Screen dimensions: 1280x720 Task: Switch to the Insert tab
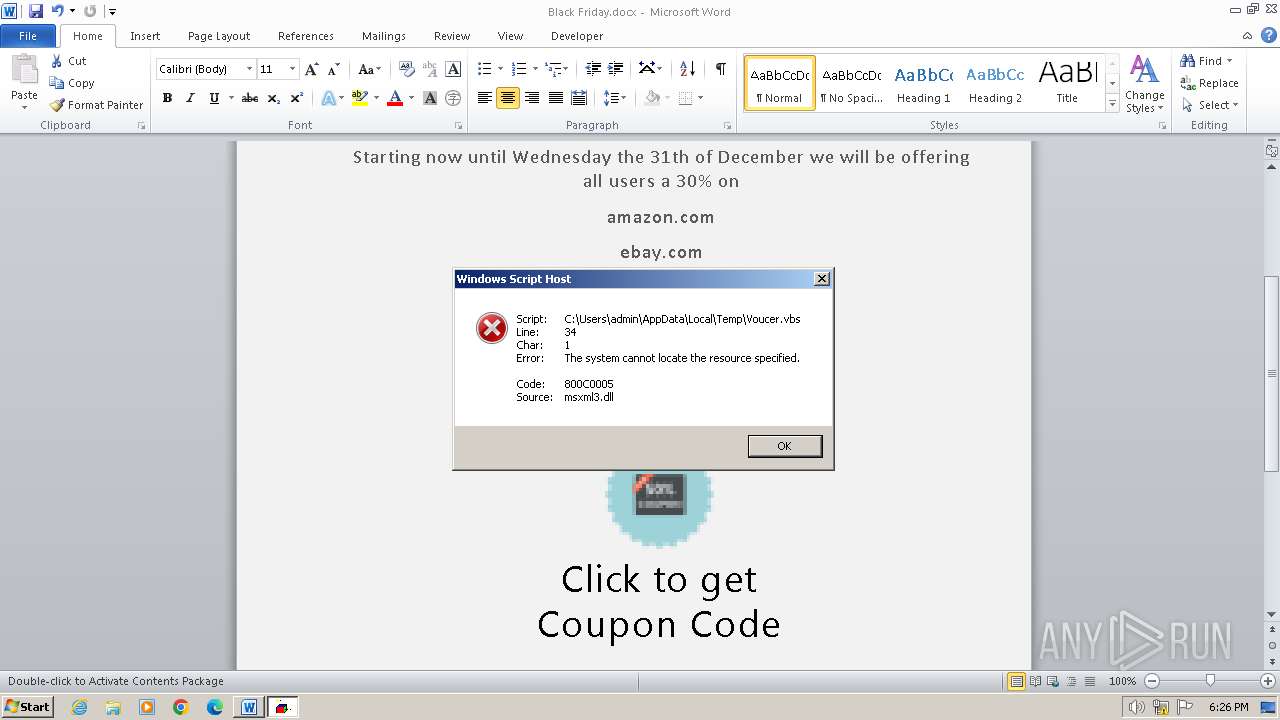145,36
